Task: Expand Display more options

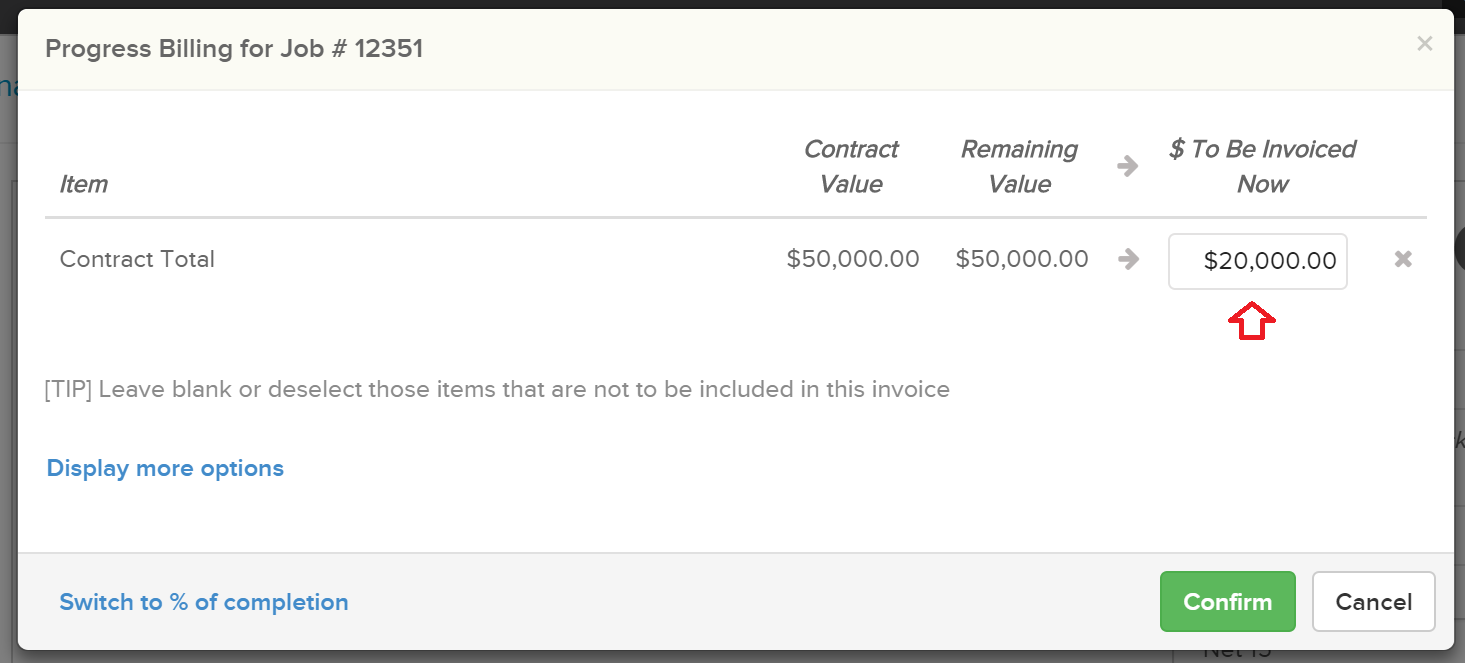Action: click(165, 468)
